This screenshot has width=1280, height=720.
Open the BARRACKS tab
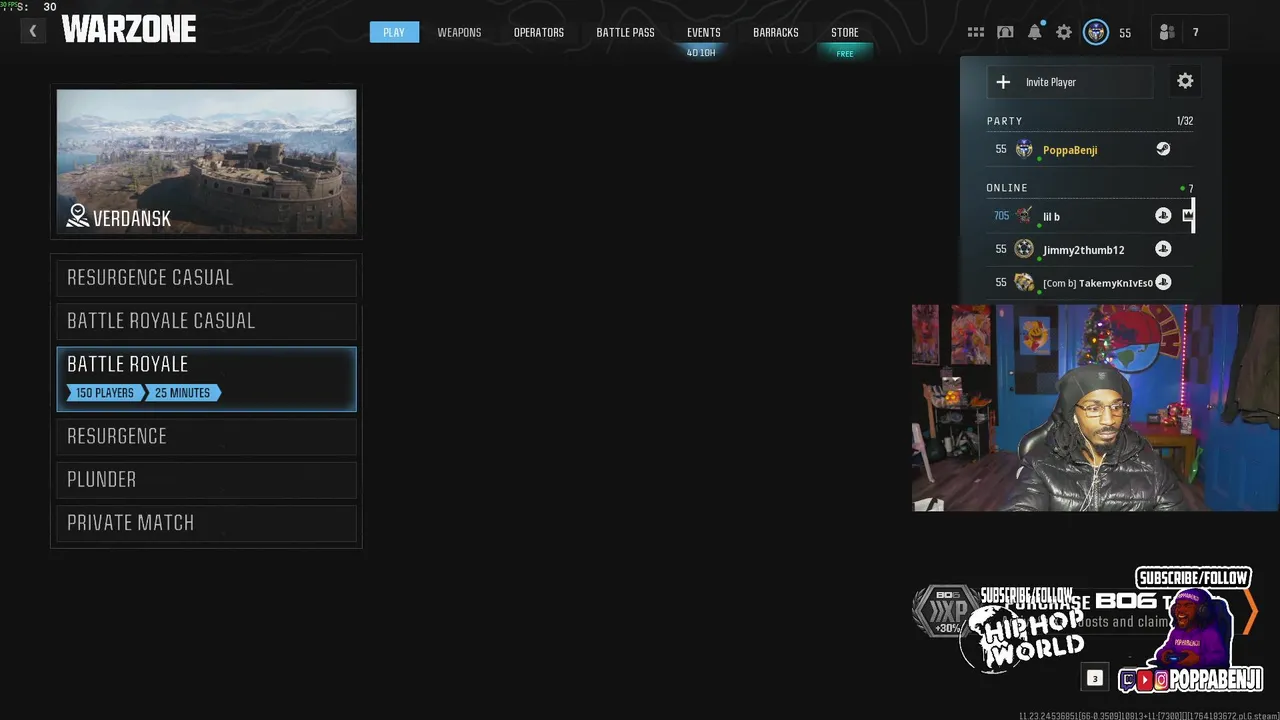pos(776,32)
